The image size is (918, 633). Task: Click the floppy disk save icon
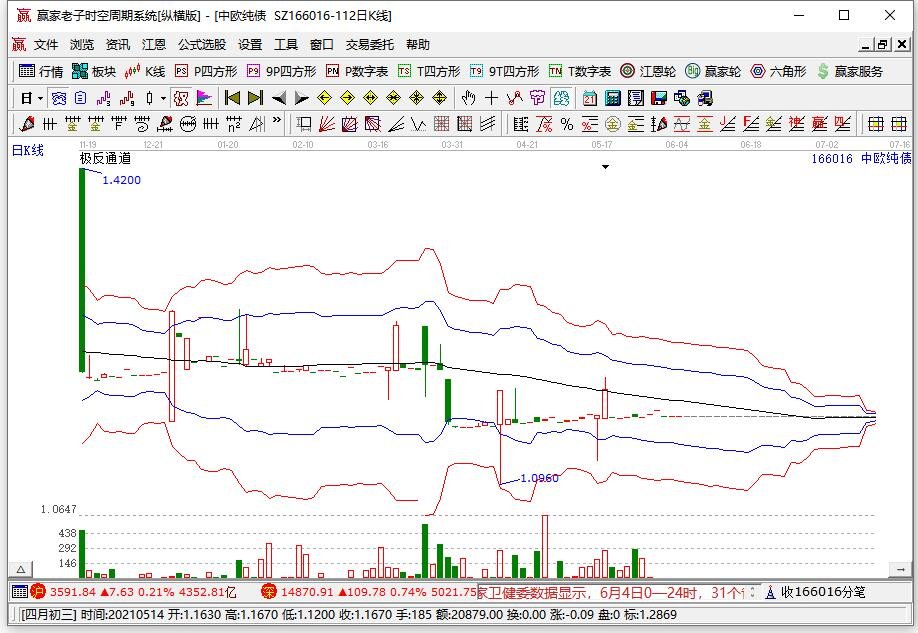pos(659,98)
